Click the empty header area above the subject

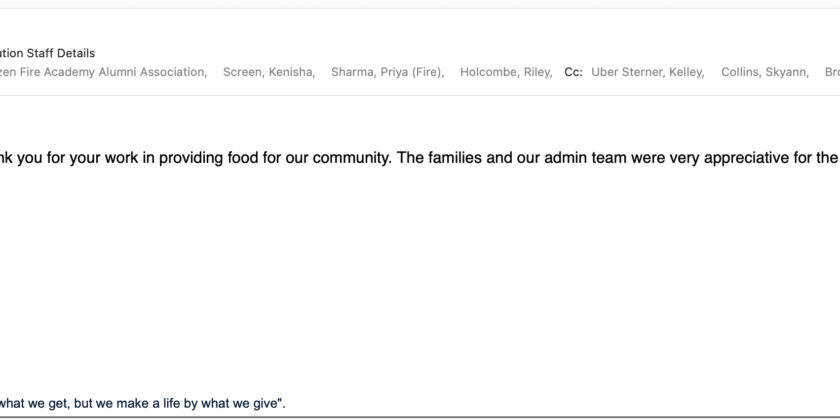point(400,26)
